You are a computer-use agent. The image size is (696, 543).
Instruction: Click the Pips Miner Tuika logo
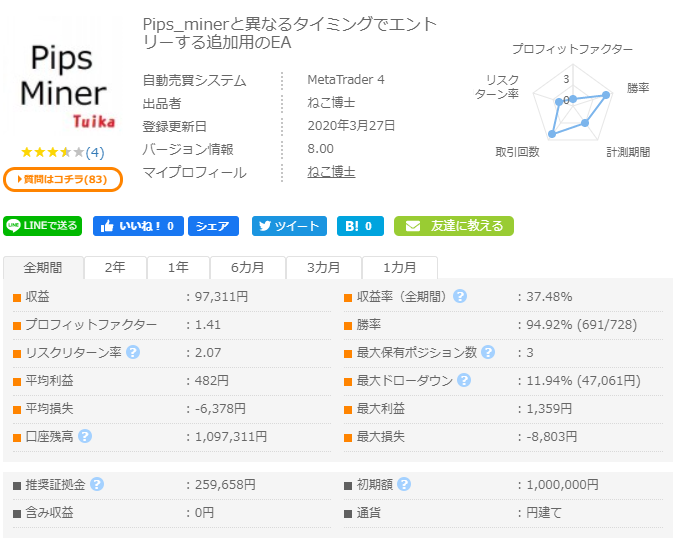click(63, 78)
